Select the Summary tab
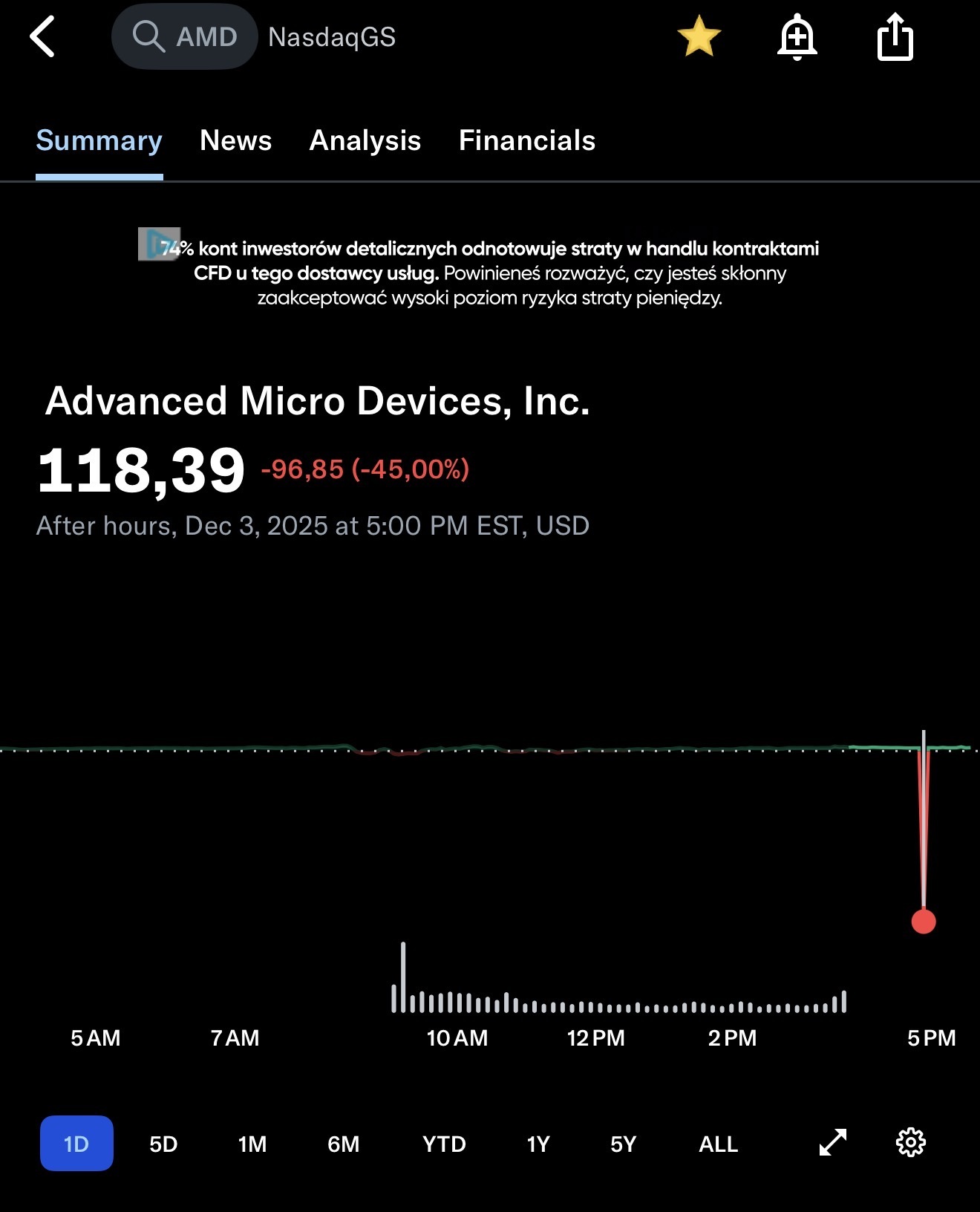980x1212 pixels. 99,140
